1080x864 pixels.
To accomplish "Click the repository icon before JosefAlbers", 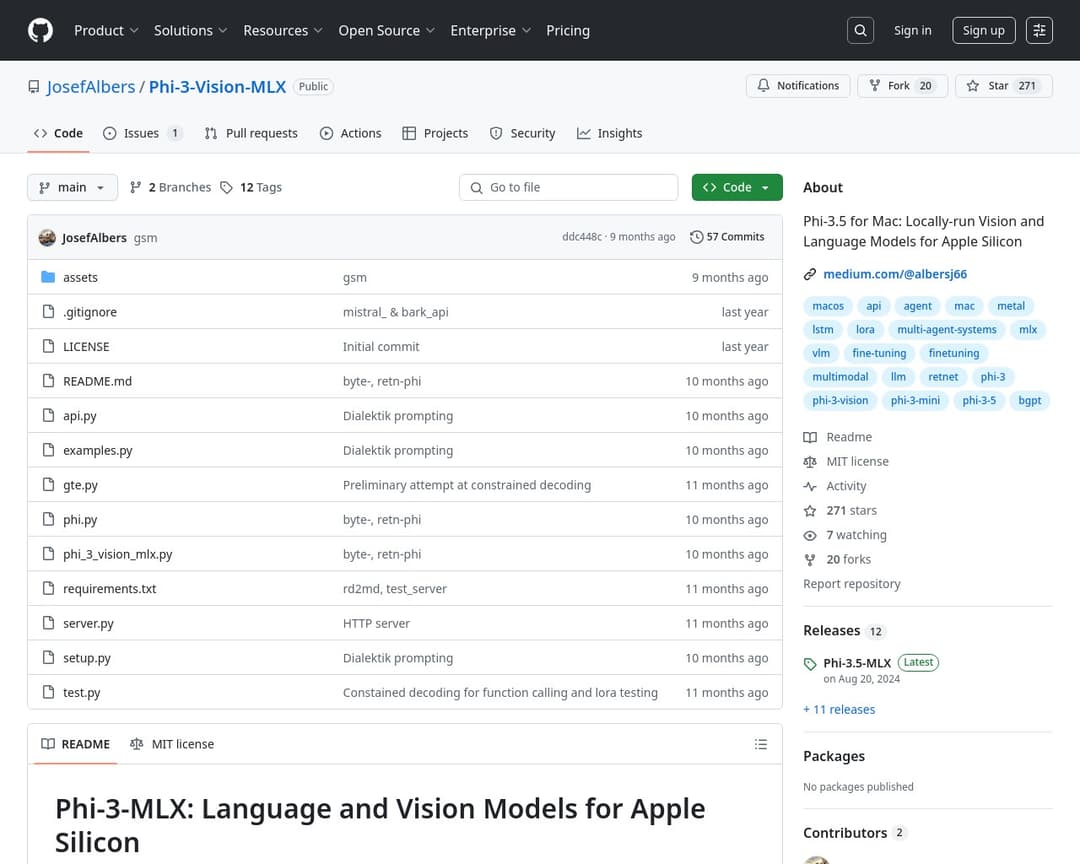I will tap(34, 87).
